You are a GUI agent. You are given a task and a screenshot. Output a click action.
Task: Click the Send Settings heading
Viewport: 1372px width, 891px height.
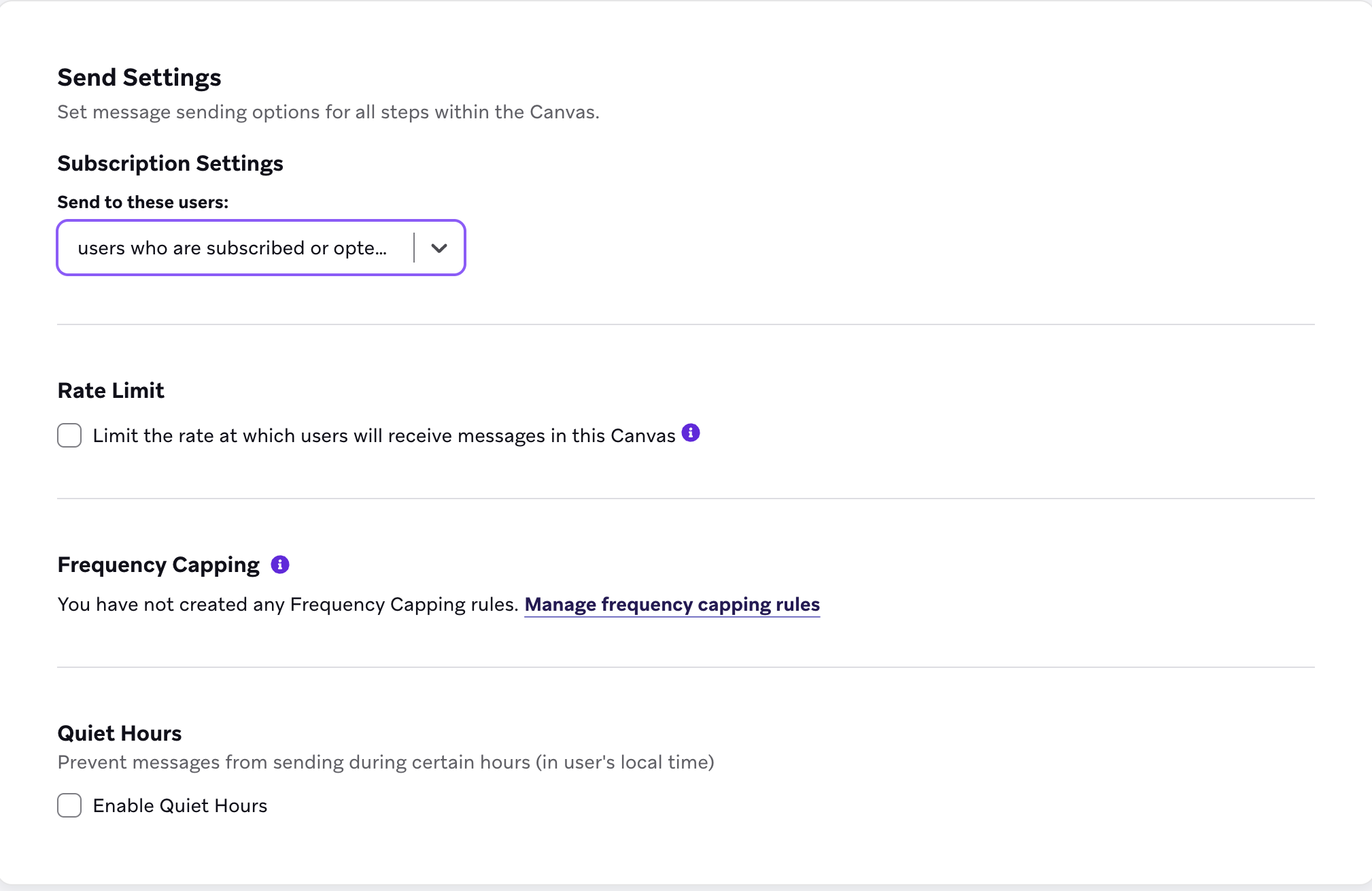pyautogui.click(x=139, y=78)
